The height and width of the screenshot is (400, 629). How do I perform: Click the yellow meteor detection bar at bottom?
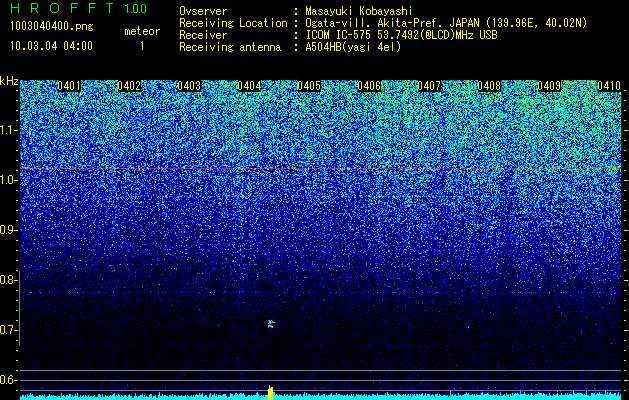[270, 393]
